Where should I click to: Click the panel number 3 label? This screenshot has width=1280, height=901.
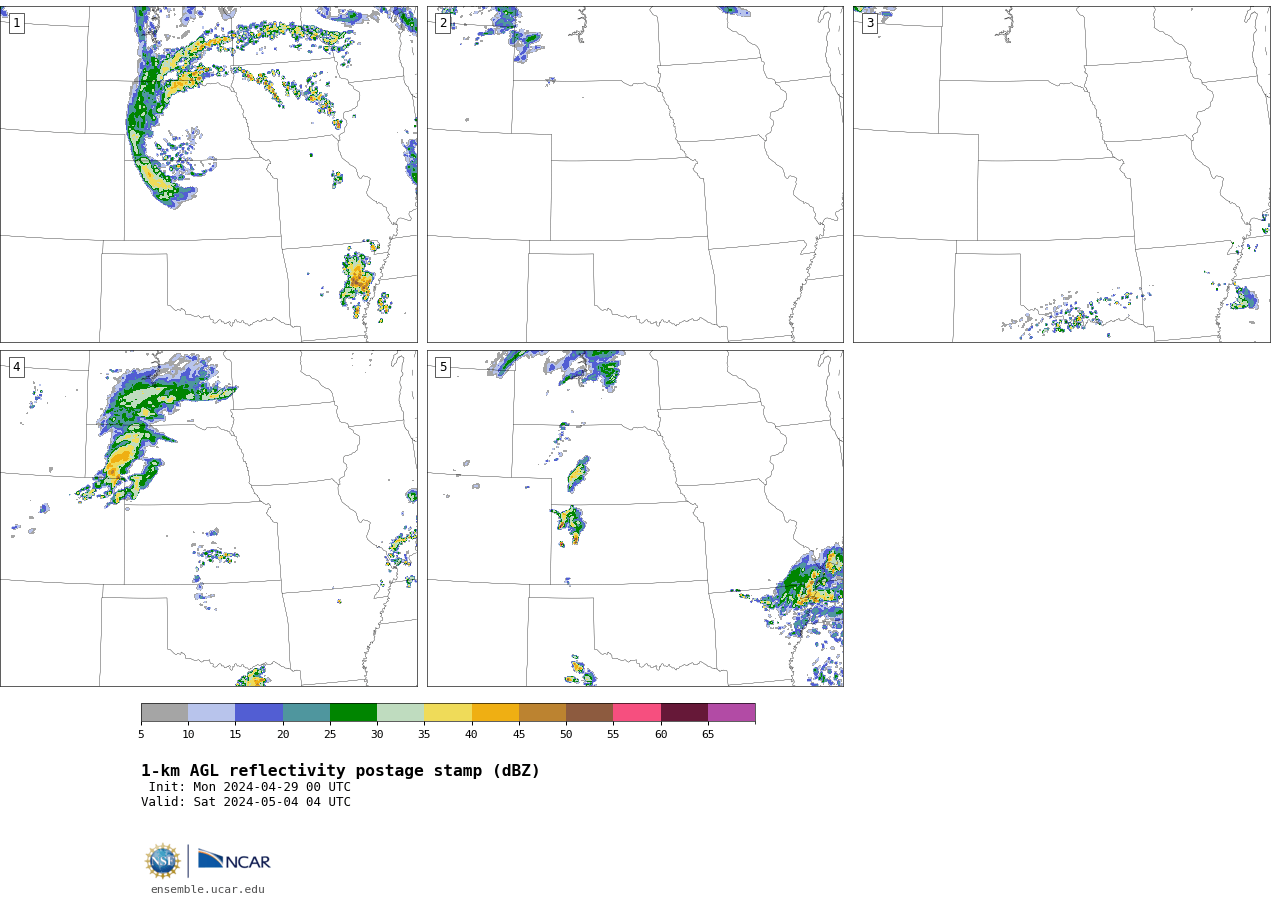pos(870,23)
